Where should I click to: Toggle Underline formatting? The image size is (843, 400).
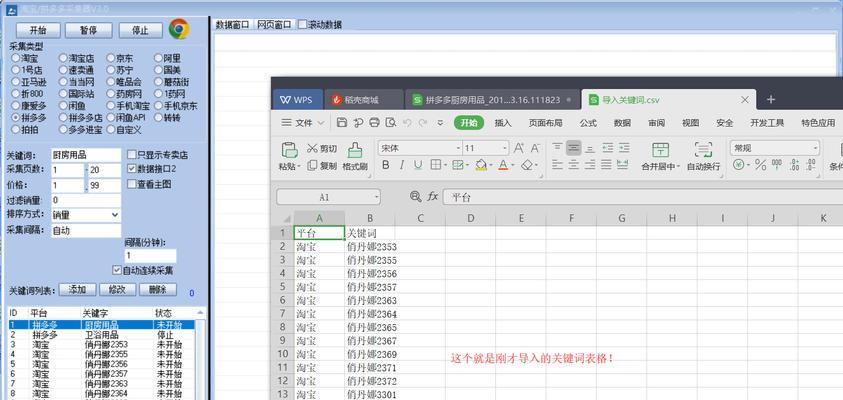tap(418, 165)
